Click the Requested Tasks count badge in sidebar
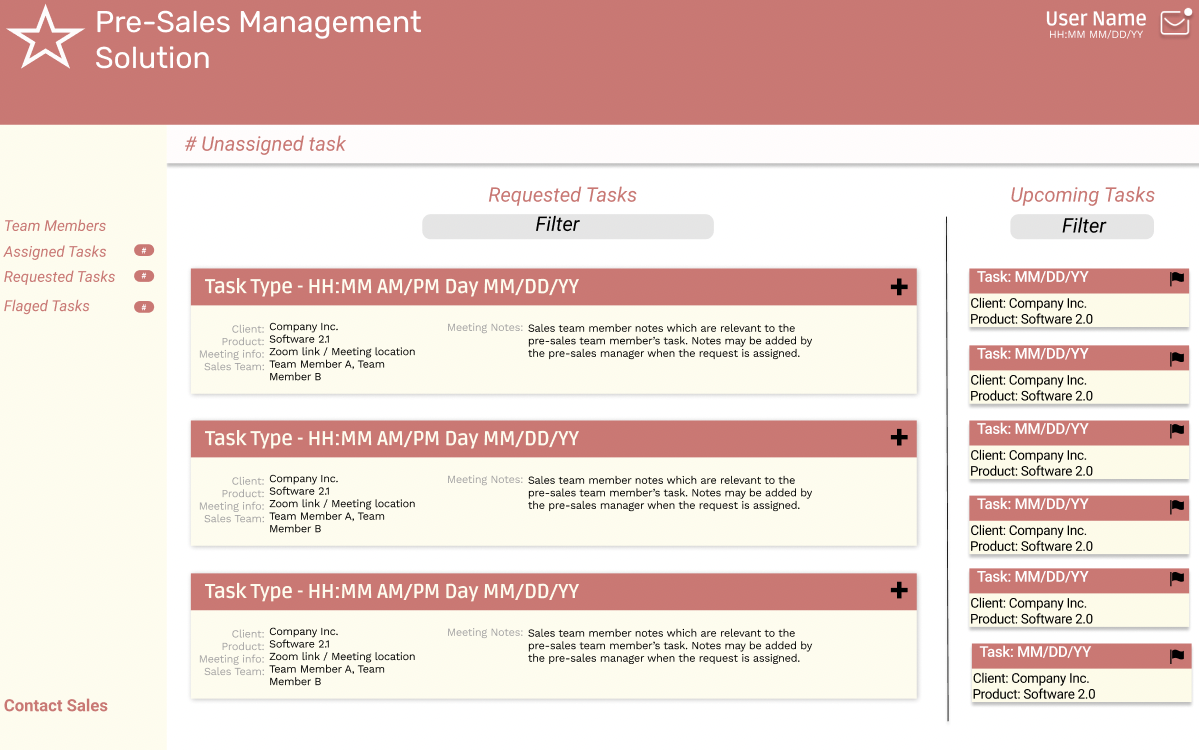1199x750 pixels. pos(144,276)
